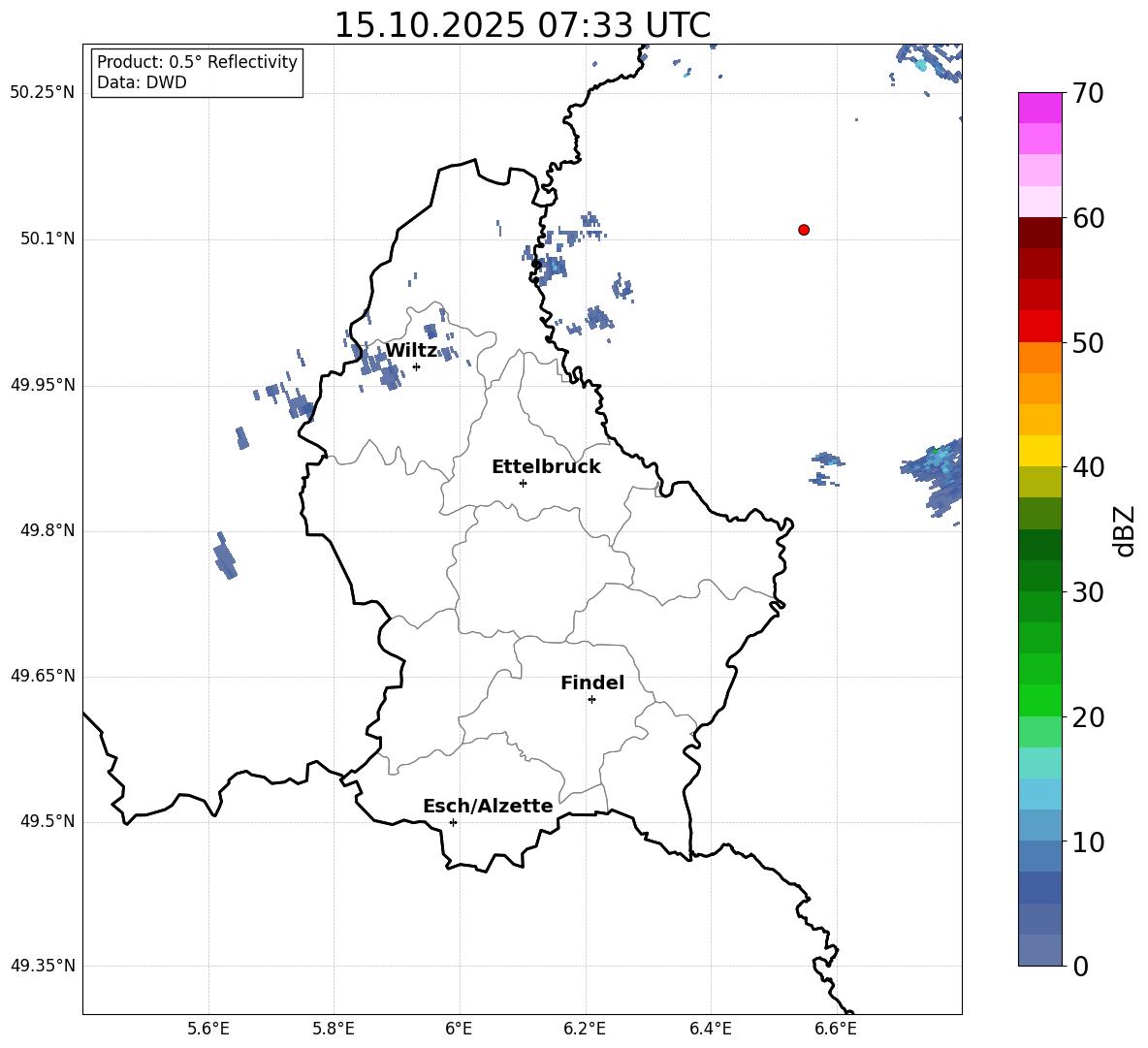Select the Esch/Alzette station label
The height and width of the screenshot is (1048, 1148).
pos(489,806)
